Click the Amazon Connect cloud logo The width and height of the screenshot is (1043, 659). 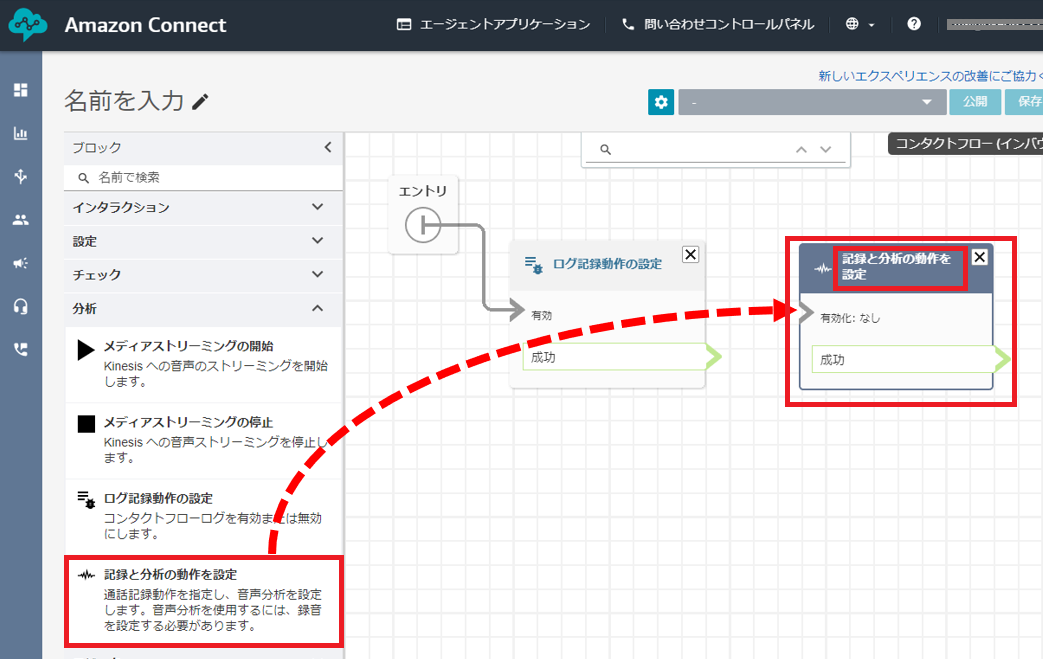[x=27, y=25]
